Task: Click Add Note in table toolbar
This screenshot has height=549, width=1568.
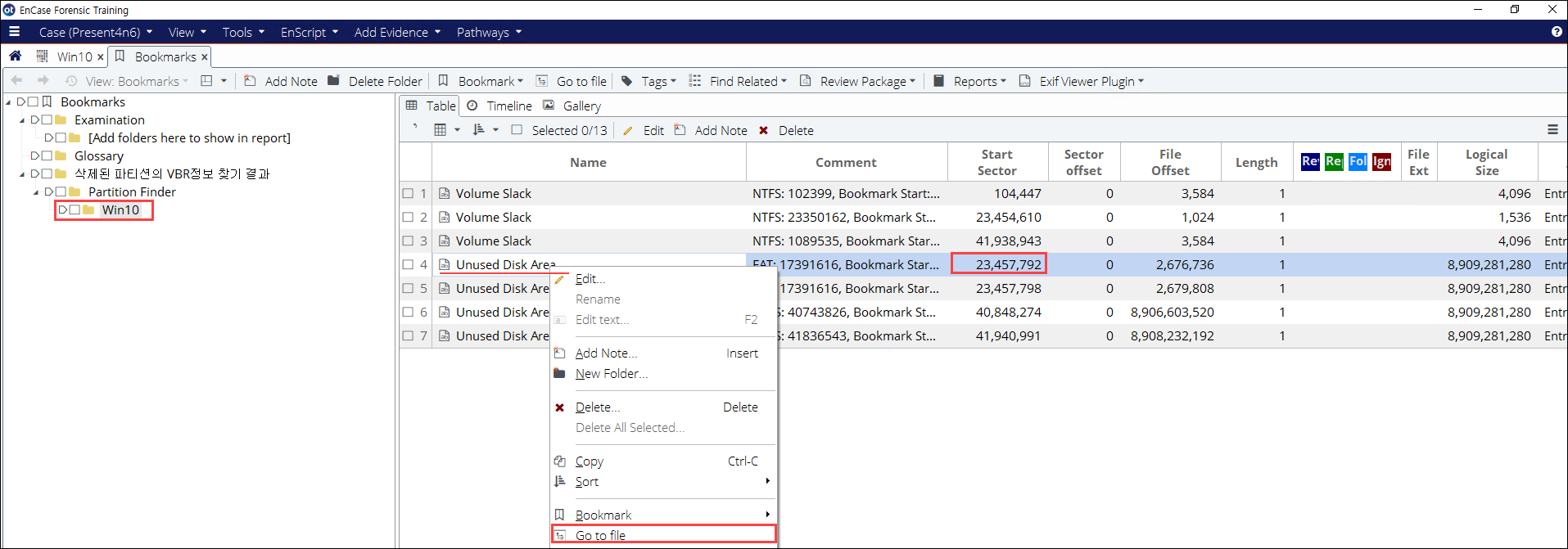Action: point(711,130)
